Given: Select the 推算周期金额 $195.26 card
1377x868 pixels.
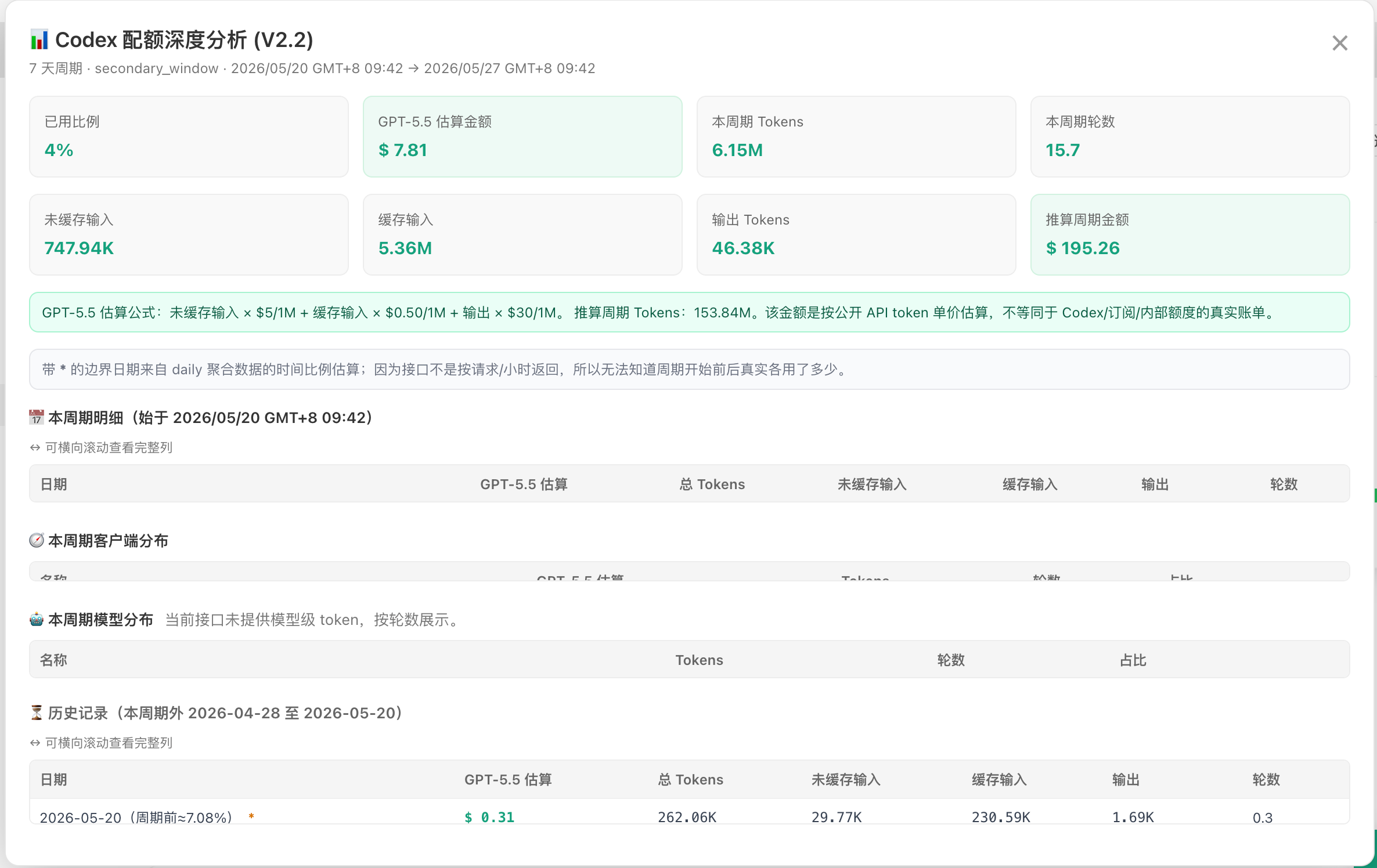Looking at the screenshot, I should 1190,234.
